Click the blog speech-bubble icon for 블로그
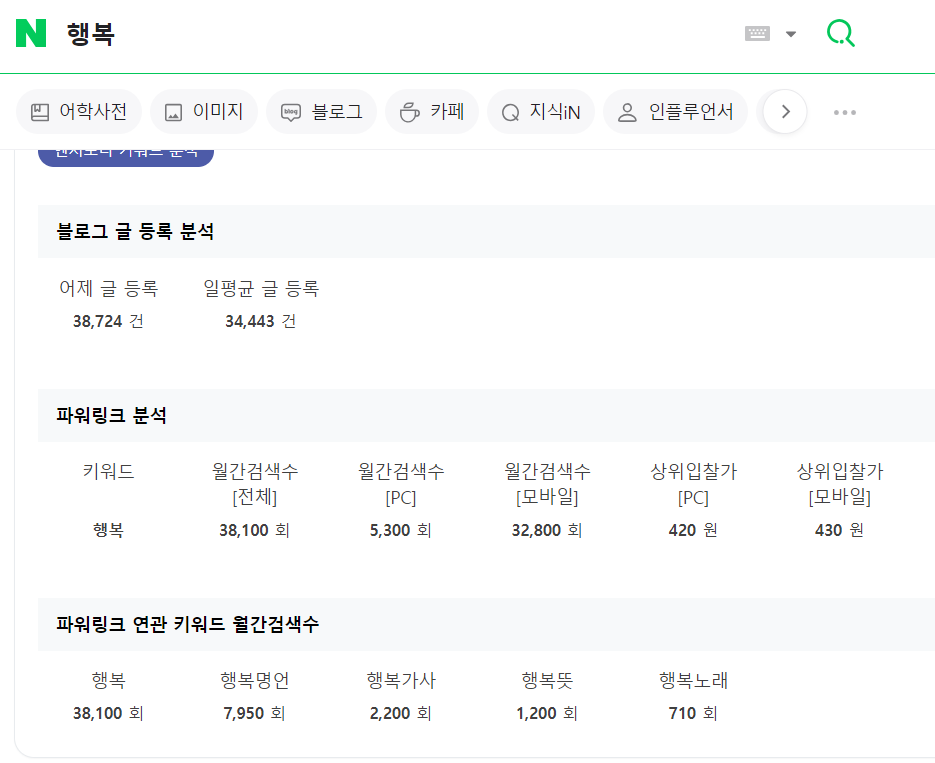Image resolution: width=935 pixels, height=763 pixels. (291, 112)
